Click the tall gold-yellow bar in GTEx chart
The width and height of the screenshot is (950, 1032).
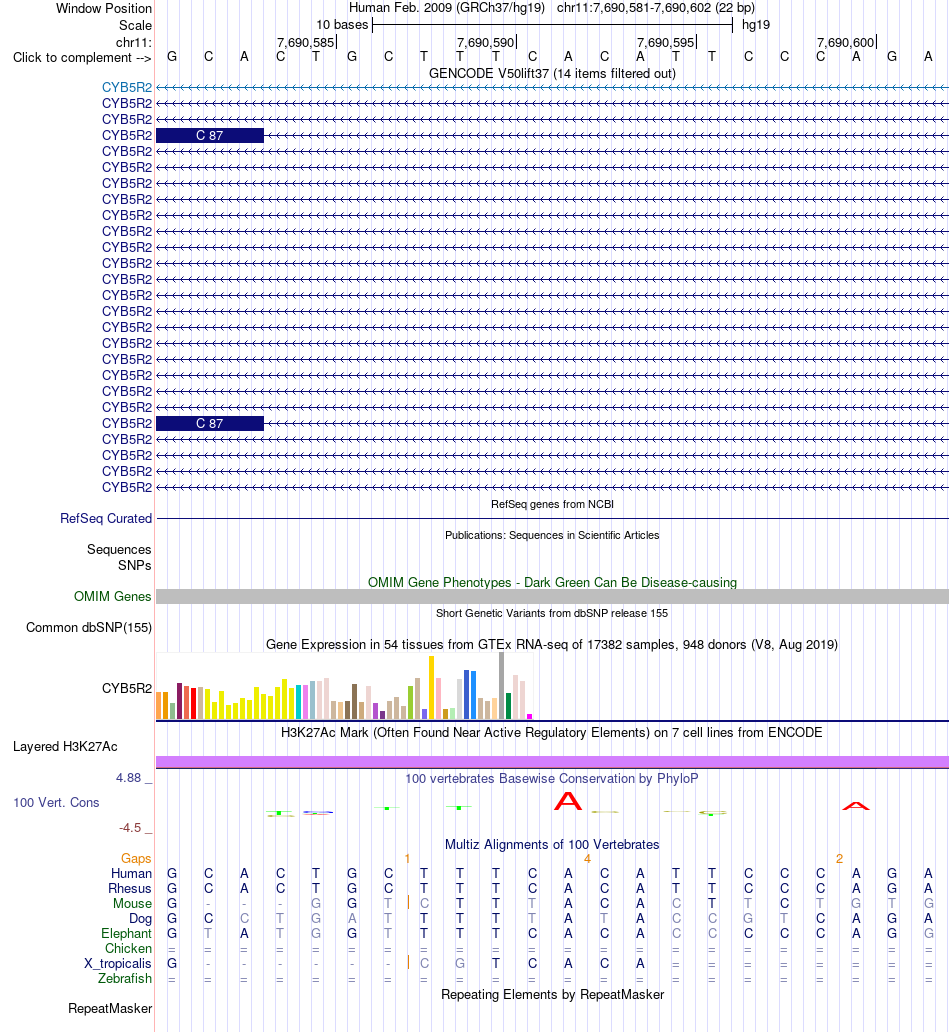pos(432,687)
